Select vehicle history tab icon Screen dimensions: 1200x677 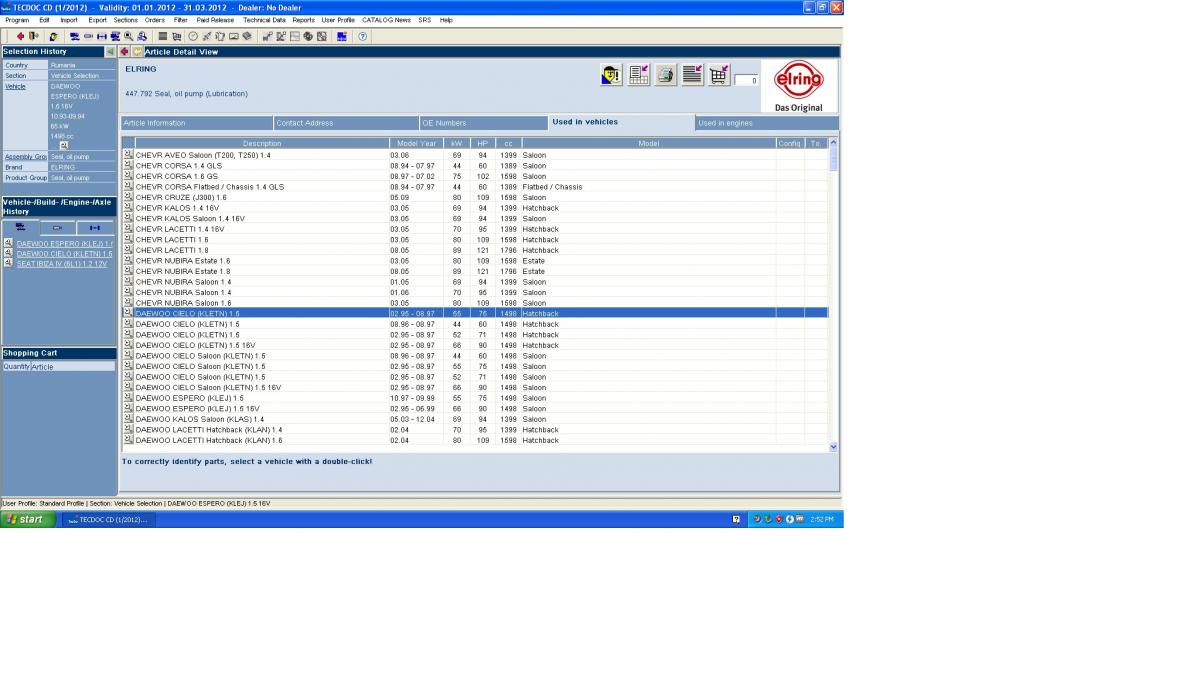pos(21,228)
